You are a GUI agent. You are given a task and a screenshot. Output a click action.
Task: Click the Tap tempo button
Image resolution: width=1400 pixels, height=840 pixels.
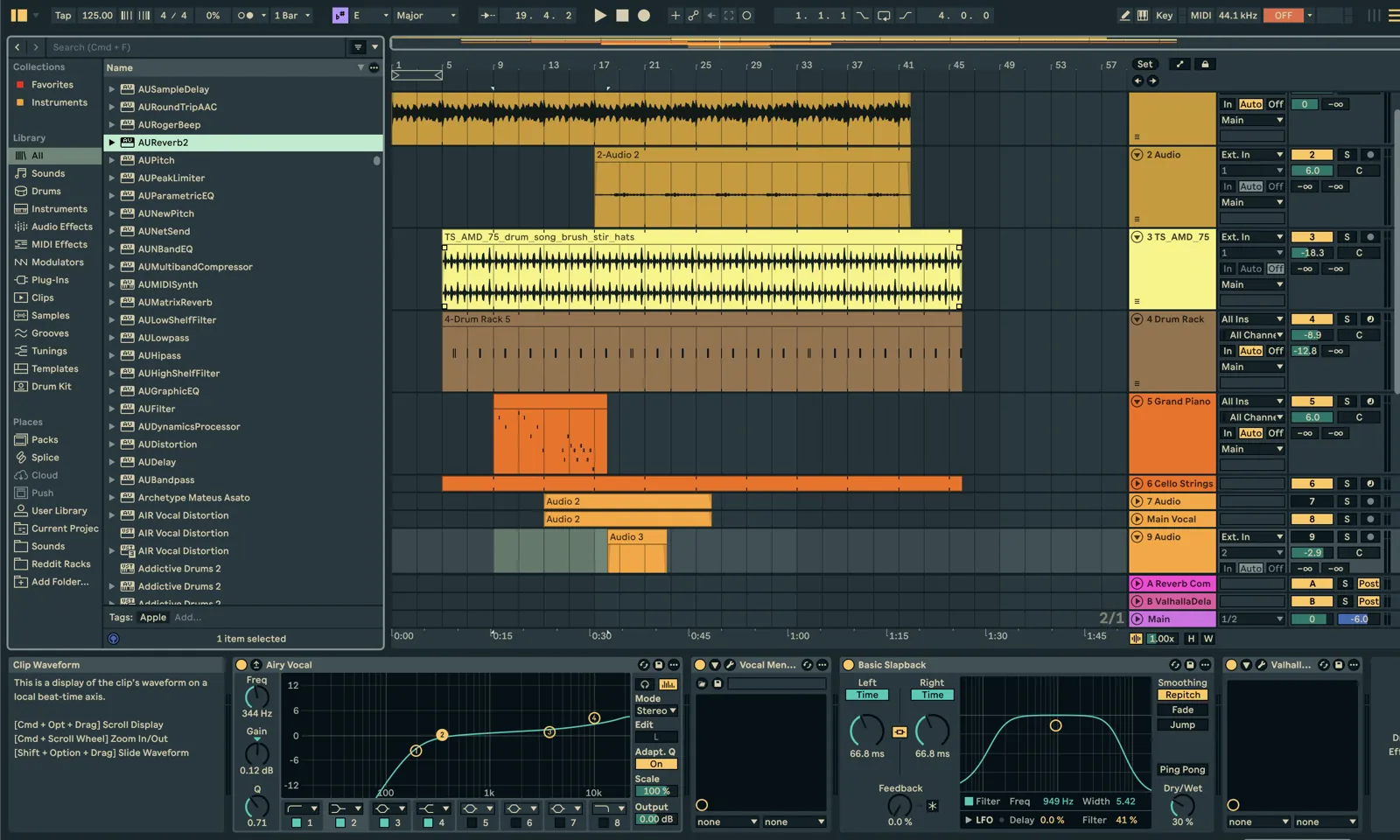pyautogui.click(x=63, y=15)
